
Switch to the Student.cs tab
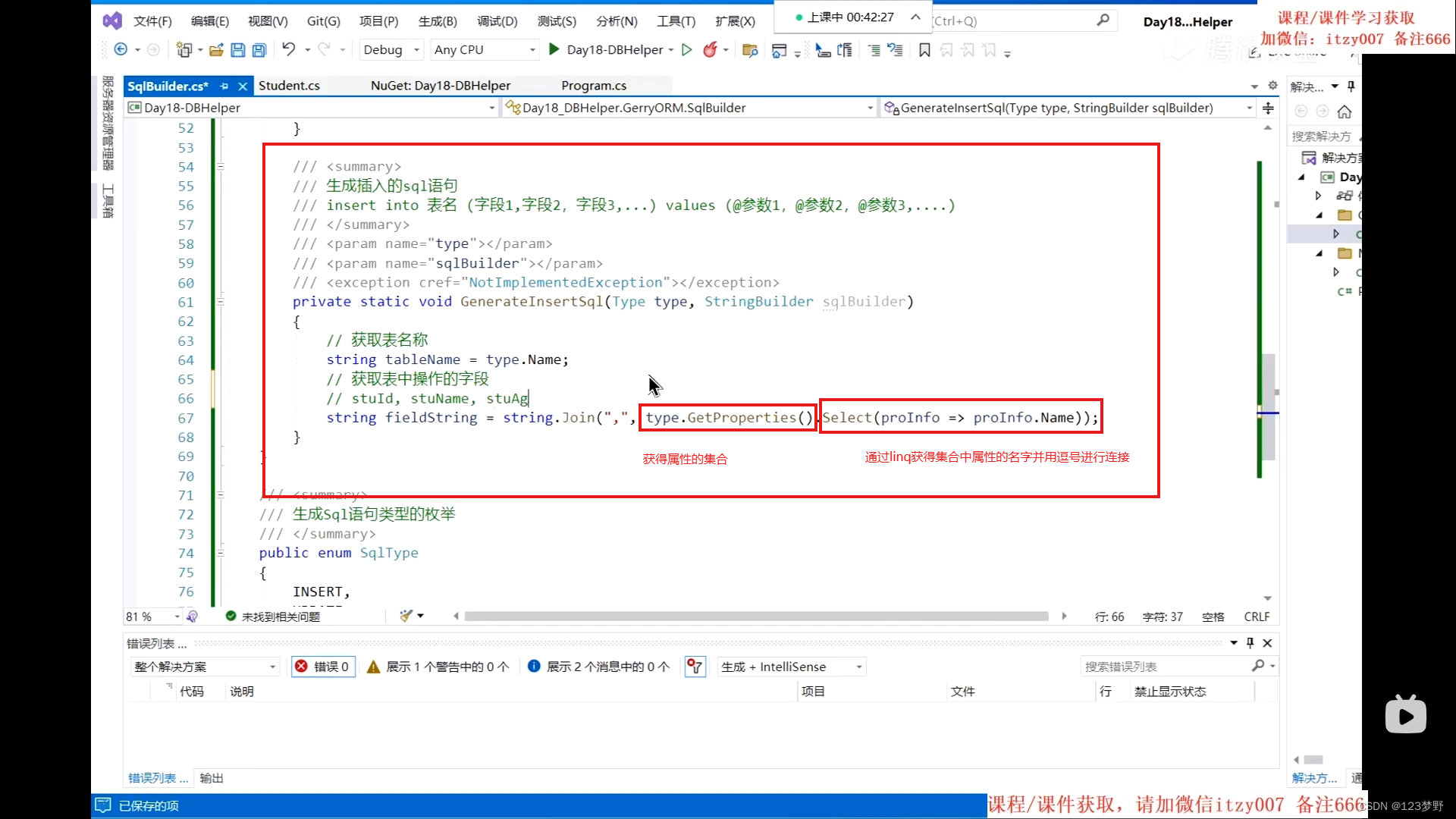289,86
